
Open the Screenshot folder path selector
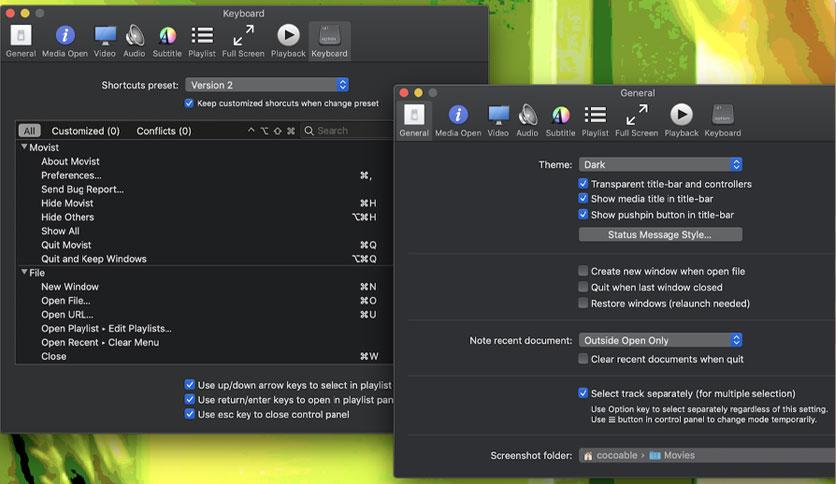coord(707,455)
